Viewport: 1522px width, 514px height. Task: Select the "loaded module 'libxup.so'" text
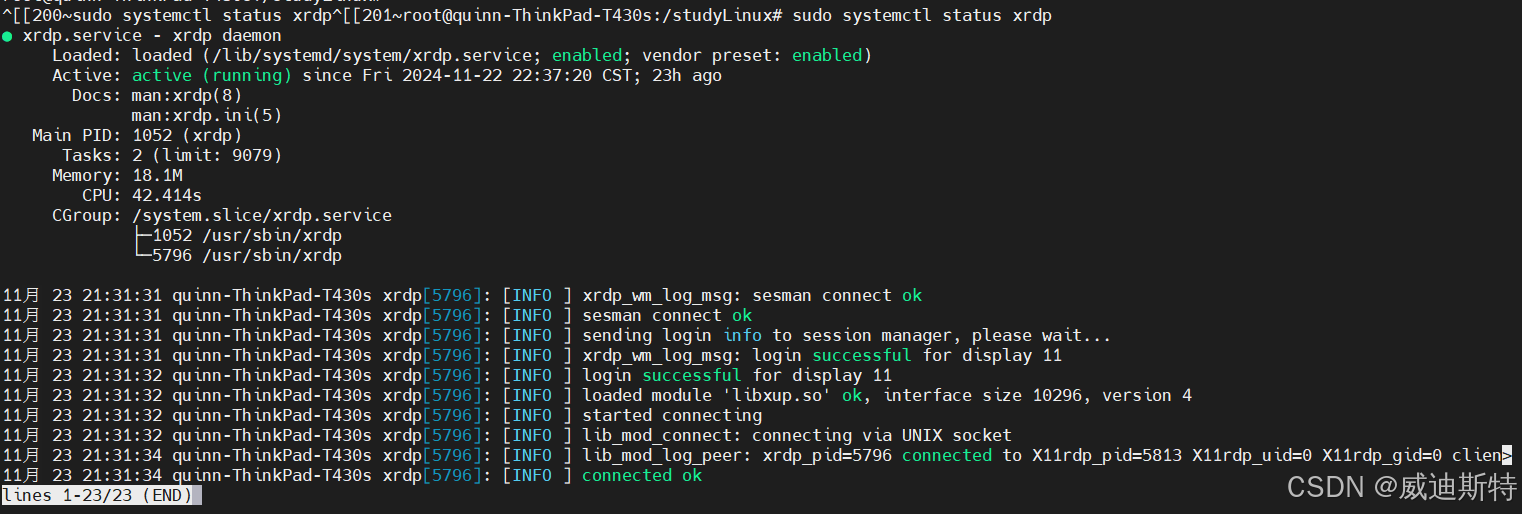point(707,396)
